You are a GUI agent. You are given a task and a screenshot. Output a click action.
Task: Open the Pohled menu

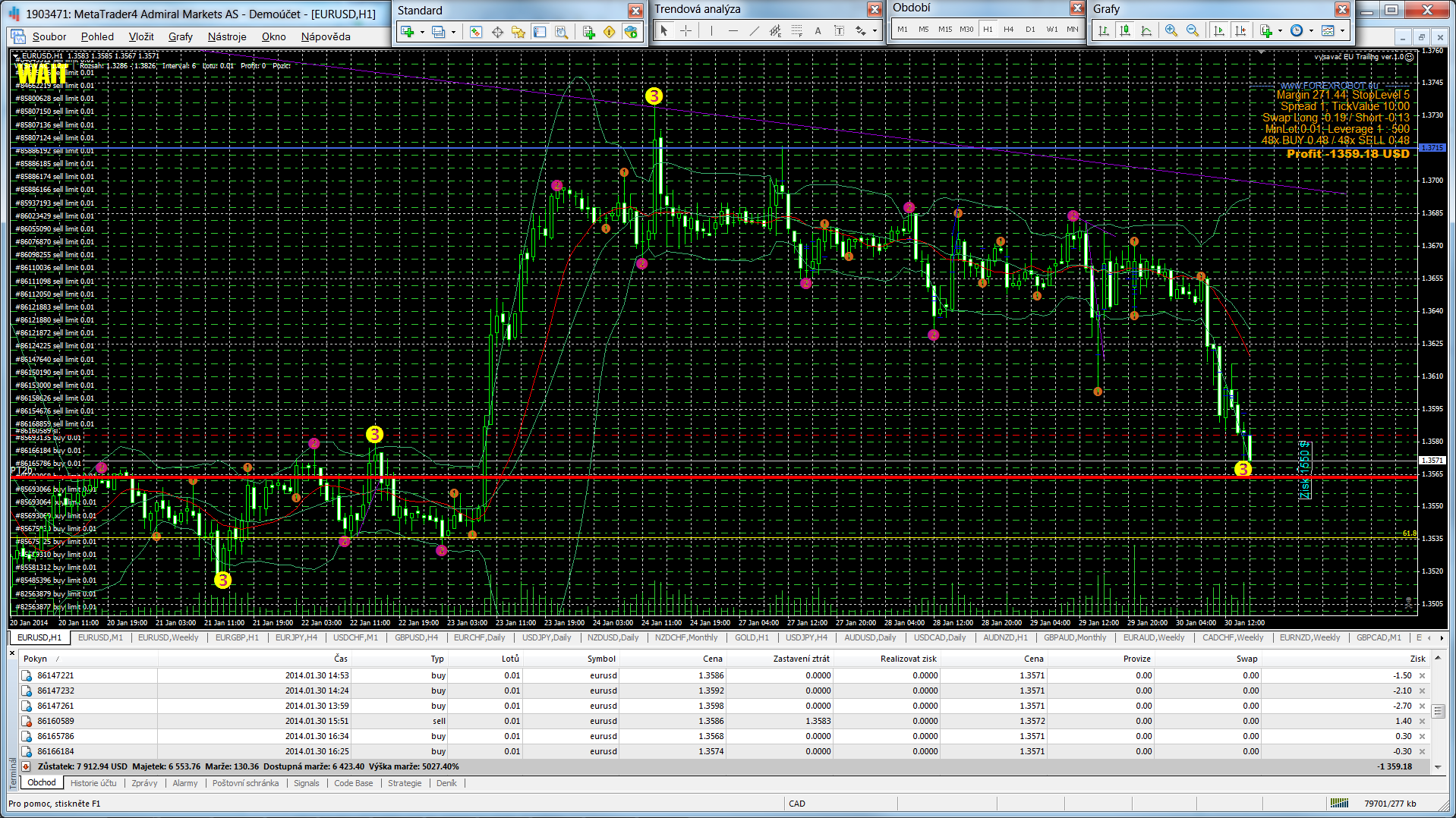(x=97, y=36)
